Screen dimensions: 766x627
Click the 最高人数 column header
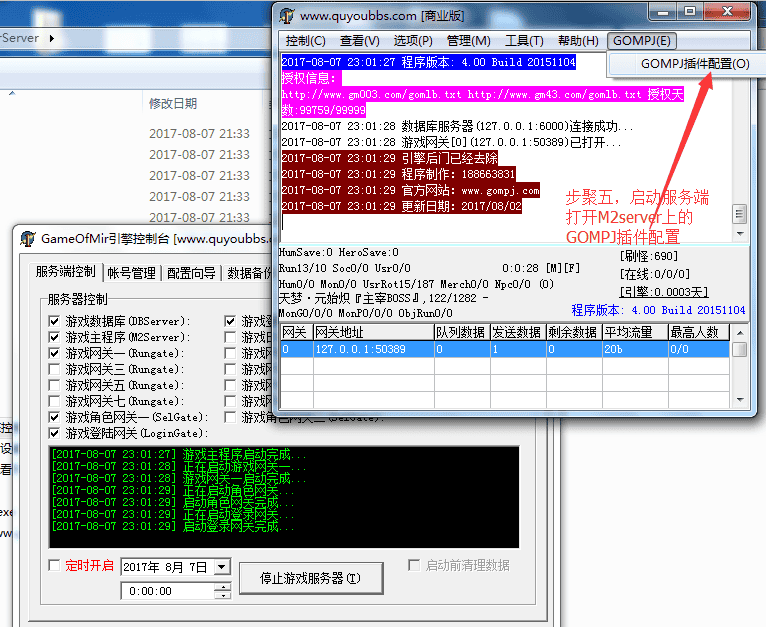coord(699,333)
